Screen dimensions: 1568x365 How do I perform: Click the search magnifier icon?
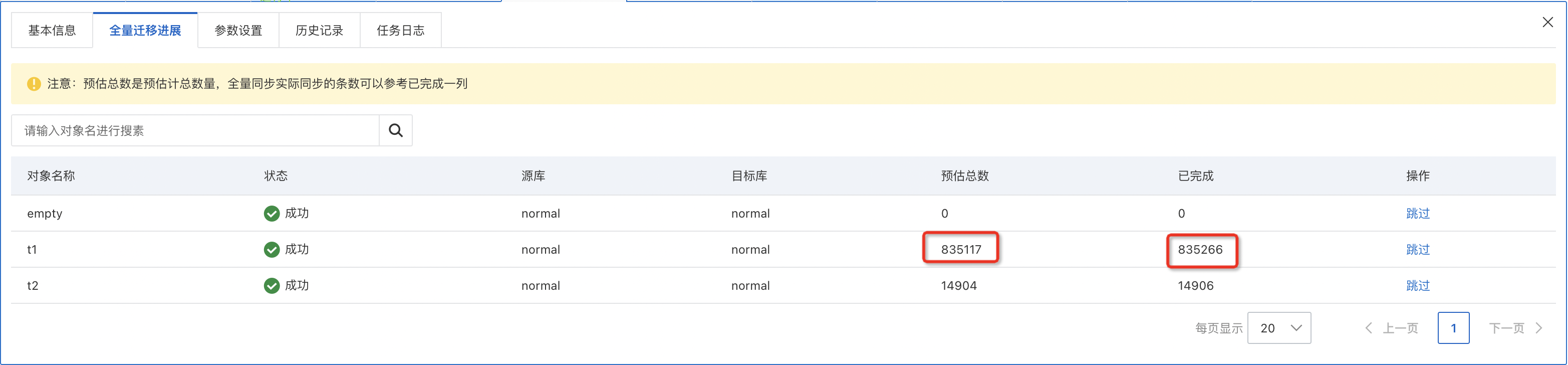click(x=396, y=130)
